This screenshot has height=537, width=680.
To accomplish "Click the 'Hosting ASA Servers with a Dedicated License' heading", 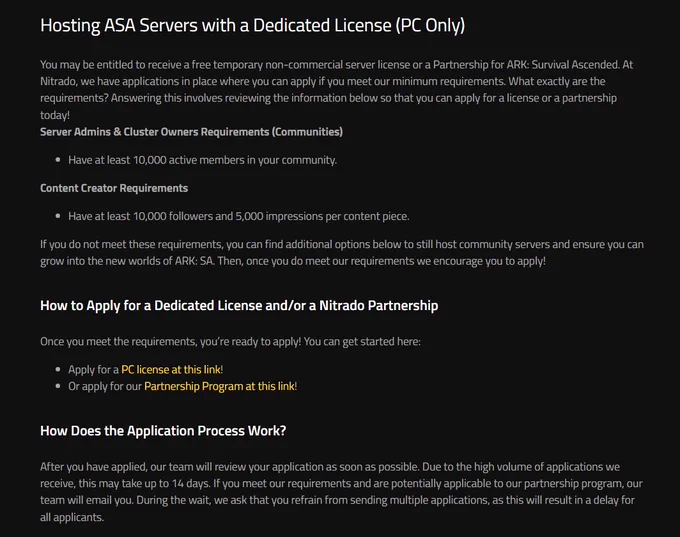I will 252,26.
